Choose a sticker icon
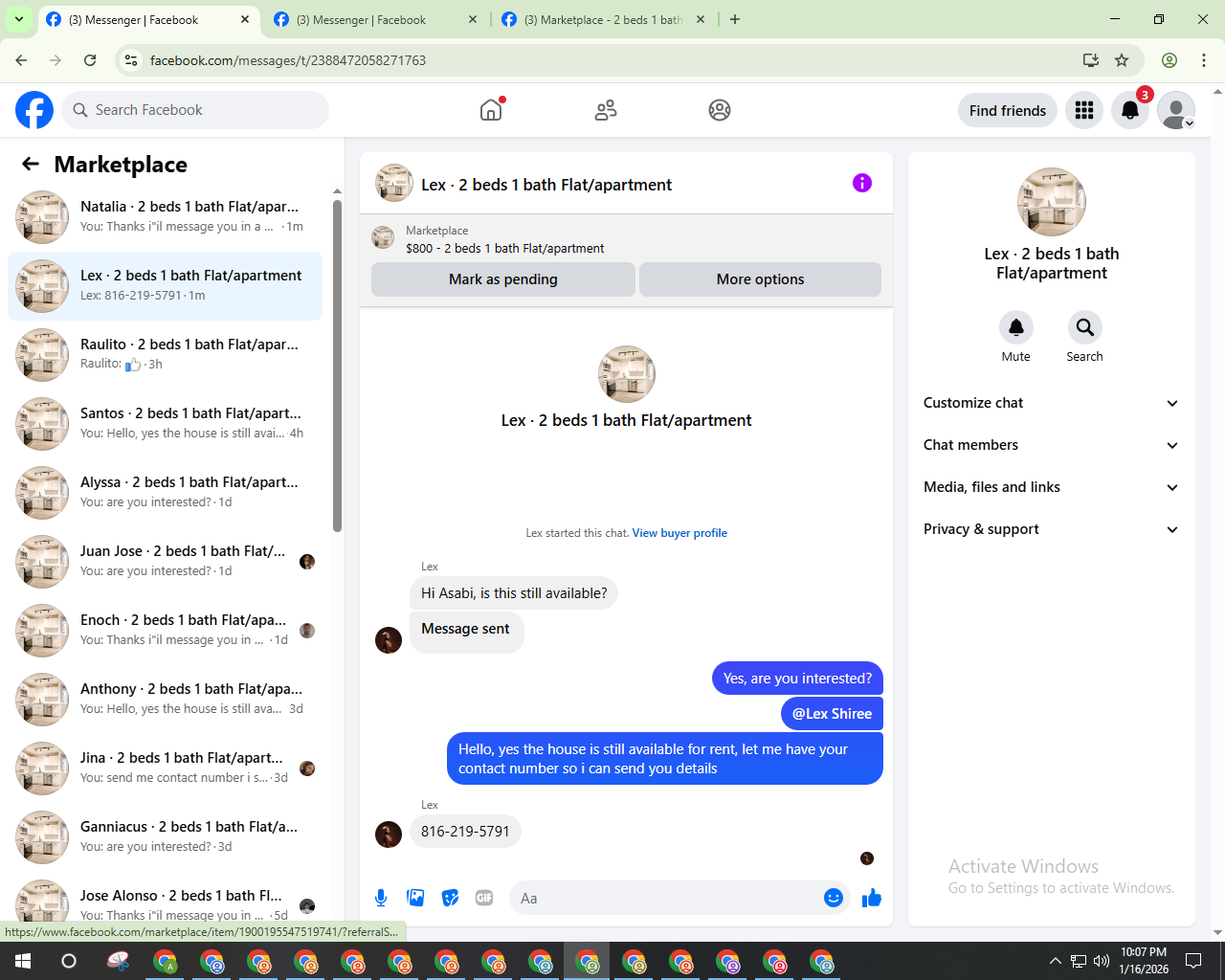 [450, 898]
